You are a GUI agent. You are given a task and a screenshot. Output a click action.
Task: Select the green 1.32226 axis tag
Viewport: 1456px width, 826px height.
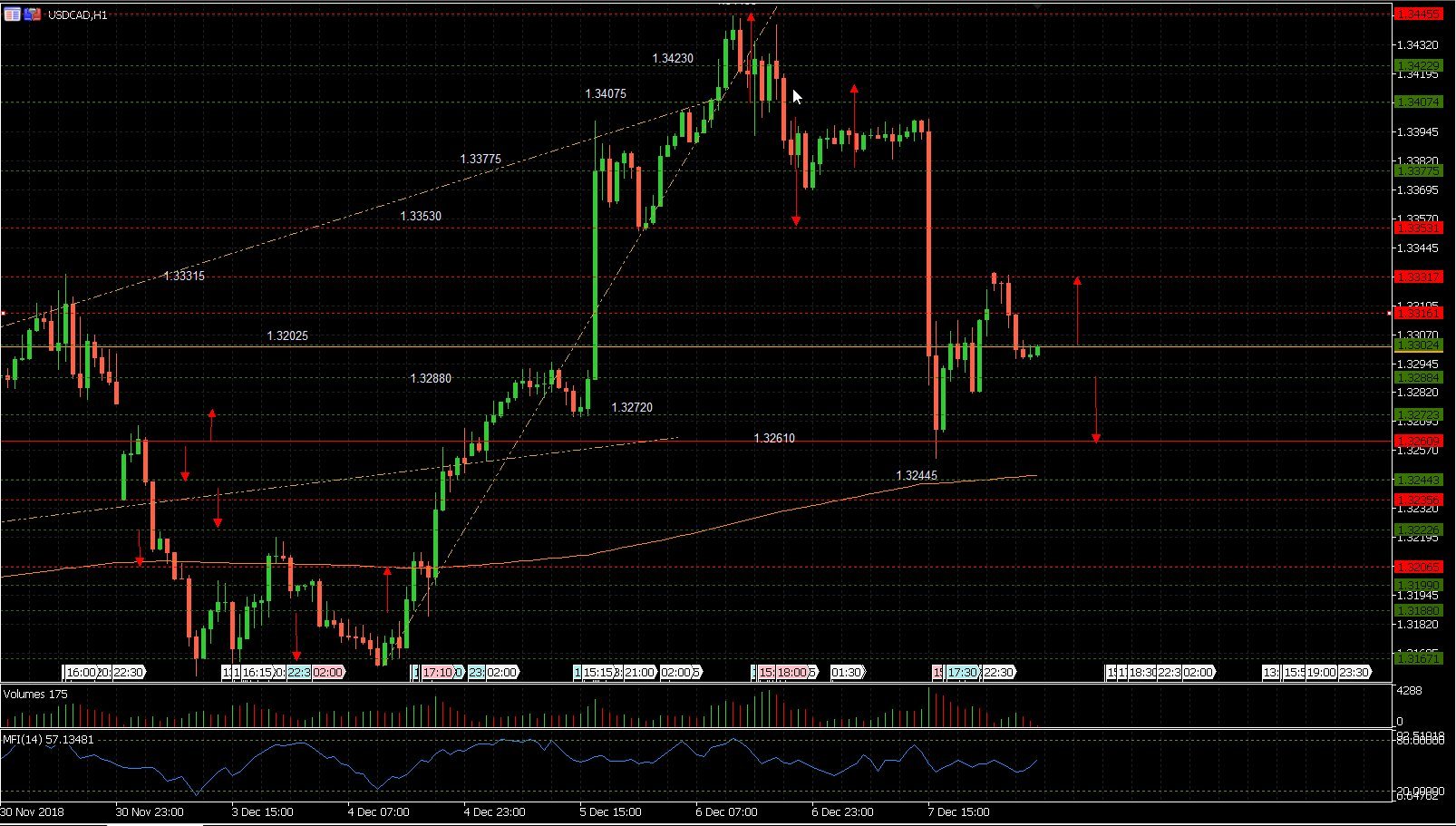point(1419,530)
